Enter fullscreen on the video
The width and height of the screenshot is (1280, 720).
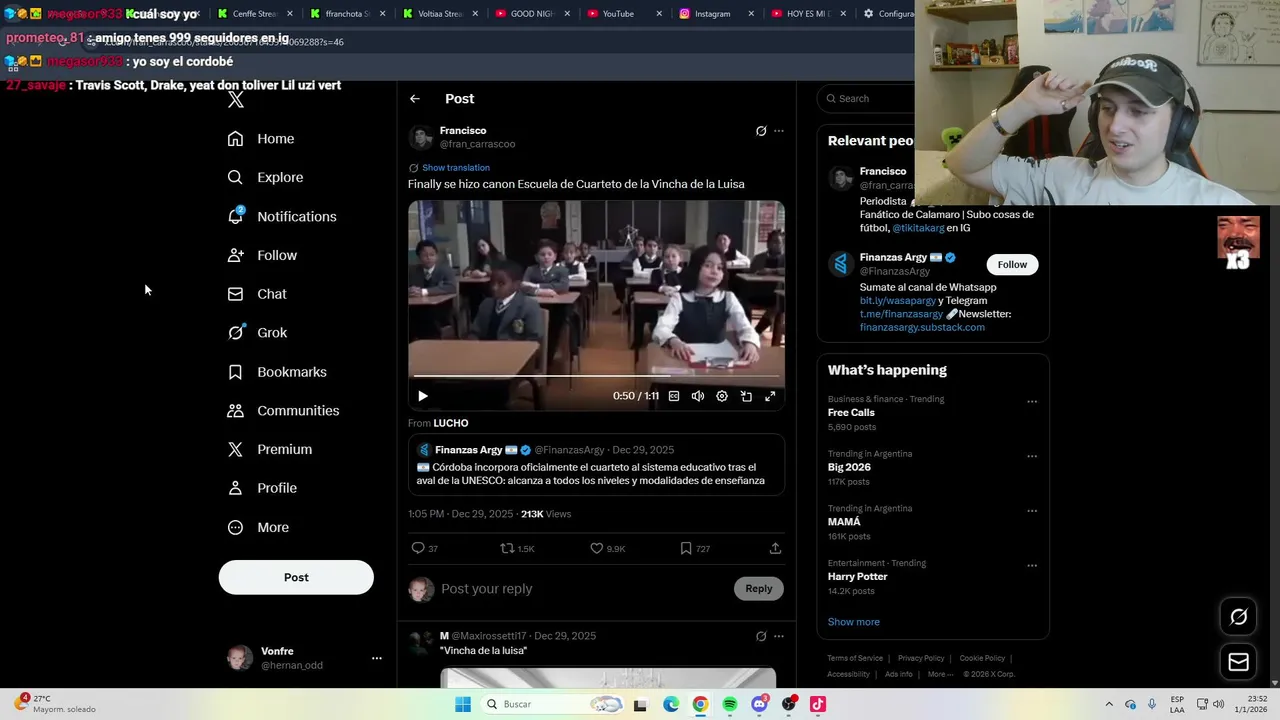pos(770,397)
